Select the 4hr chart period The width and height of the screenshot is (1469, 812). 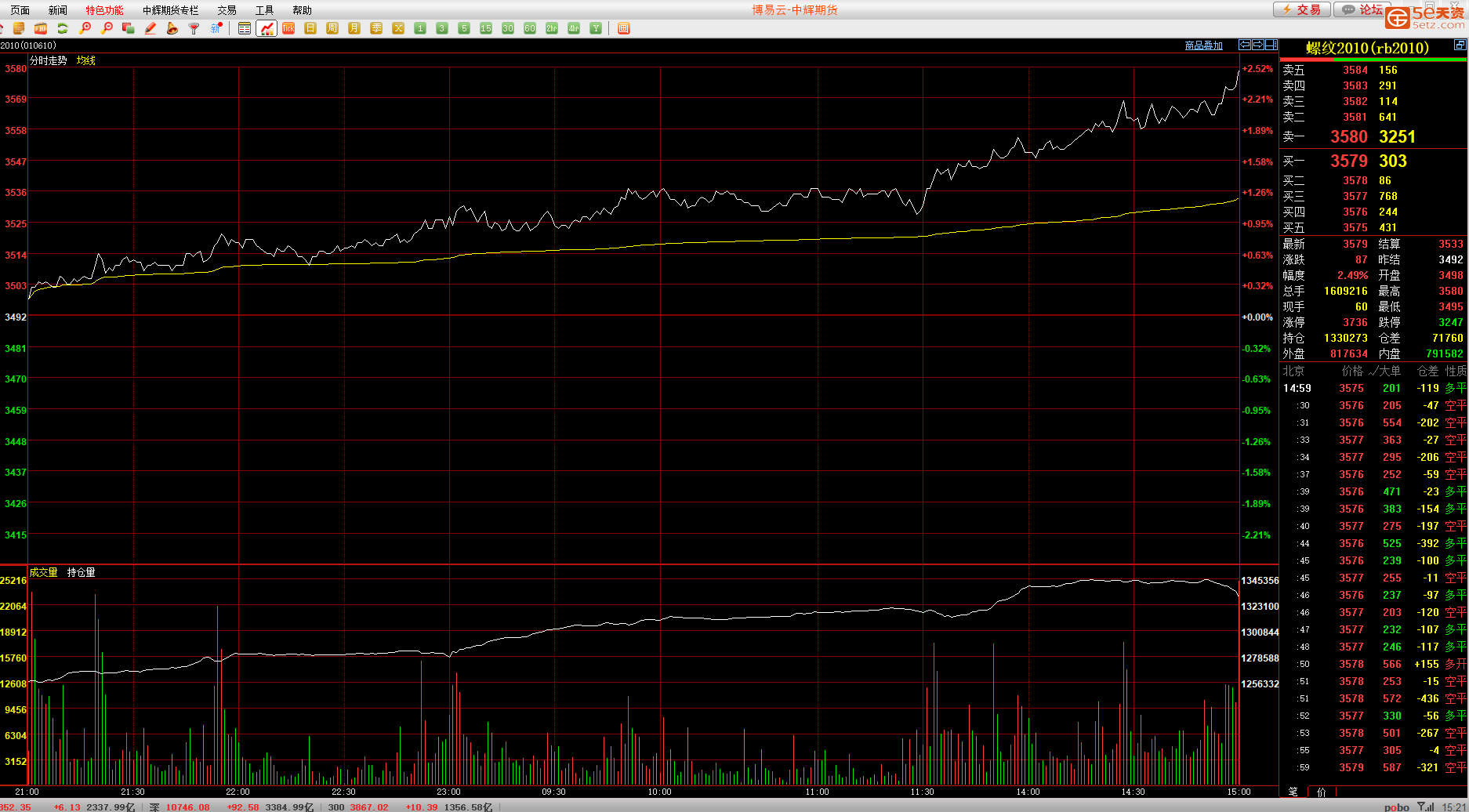point(574,28)
